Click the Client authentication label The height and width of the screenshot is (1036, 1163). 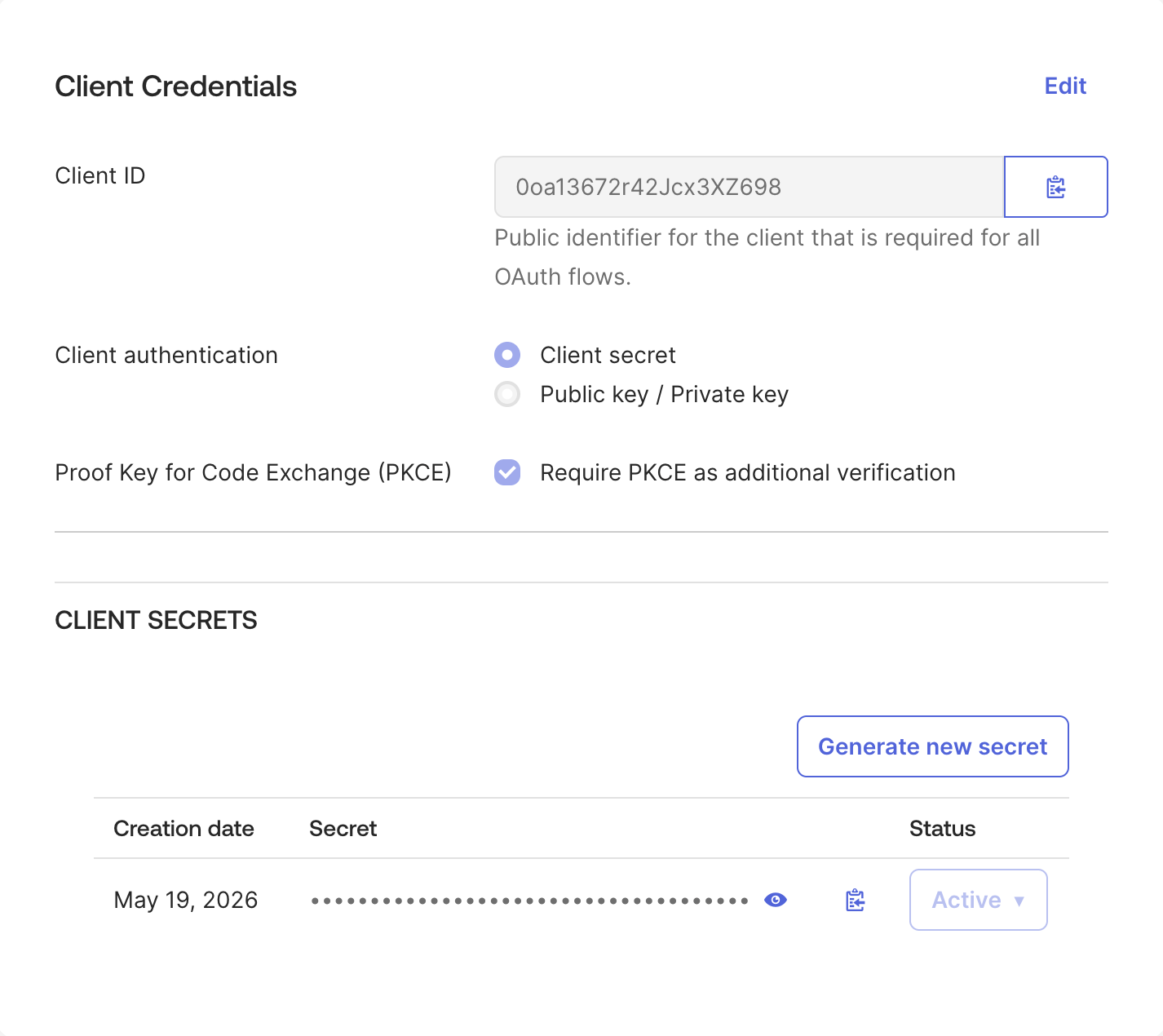[x=166, y=355]
